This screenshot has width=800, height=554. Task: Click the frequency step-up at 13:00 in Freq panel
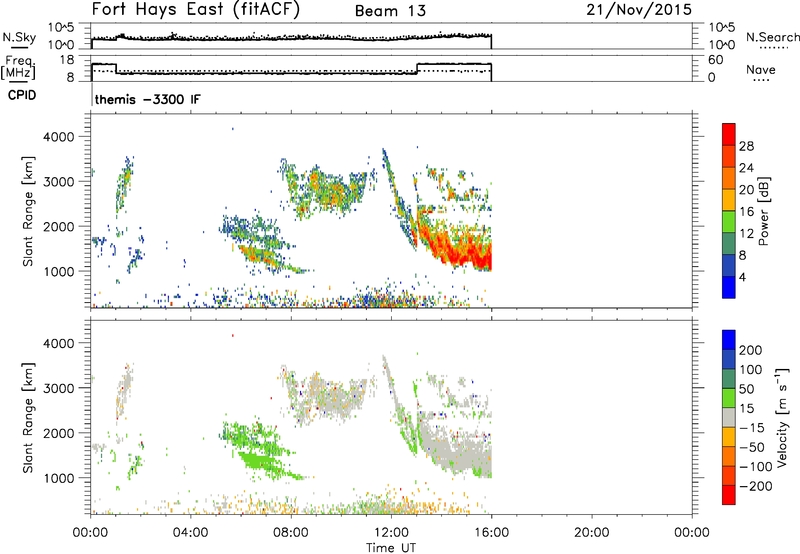click(x=417, y=68)
